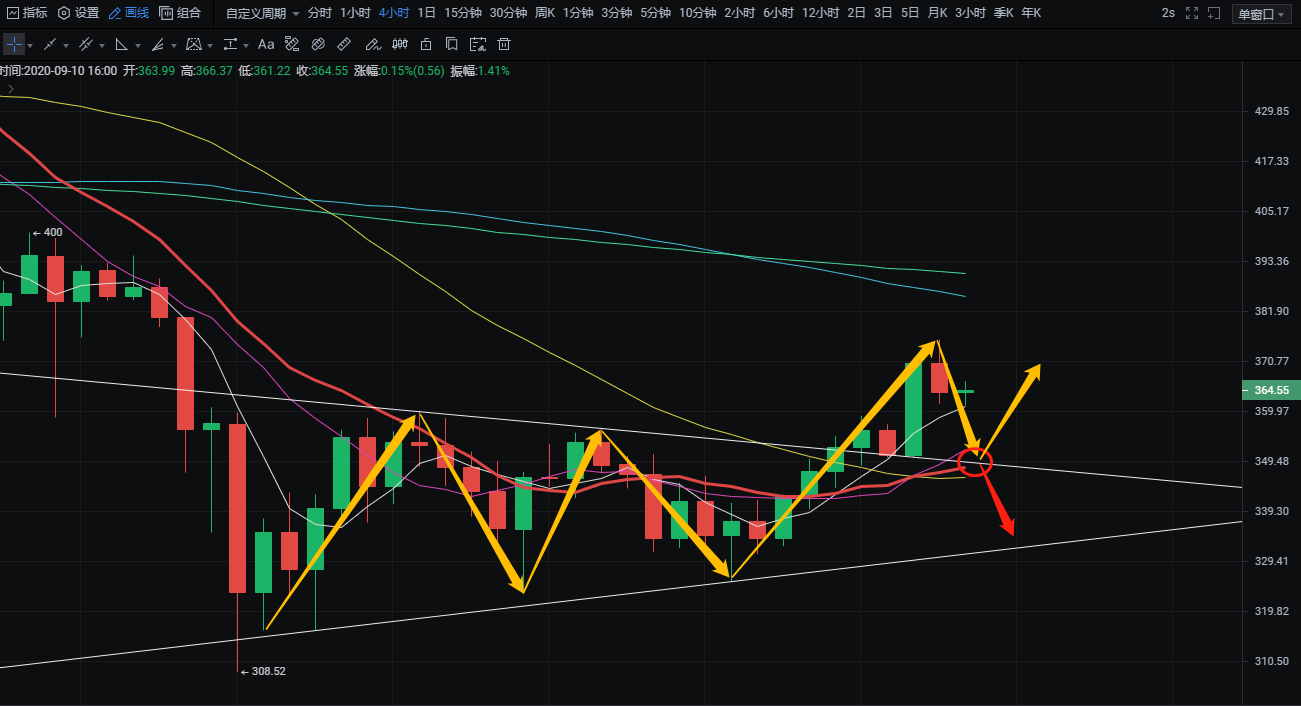Select the crosshair cursor tool
Viewport: 1301px width, 706px height.
[14, 45]
